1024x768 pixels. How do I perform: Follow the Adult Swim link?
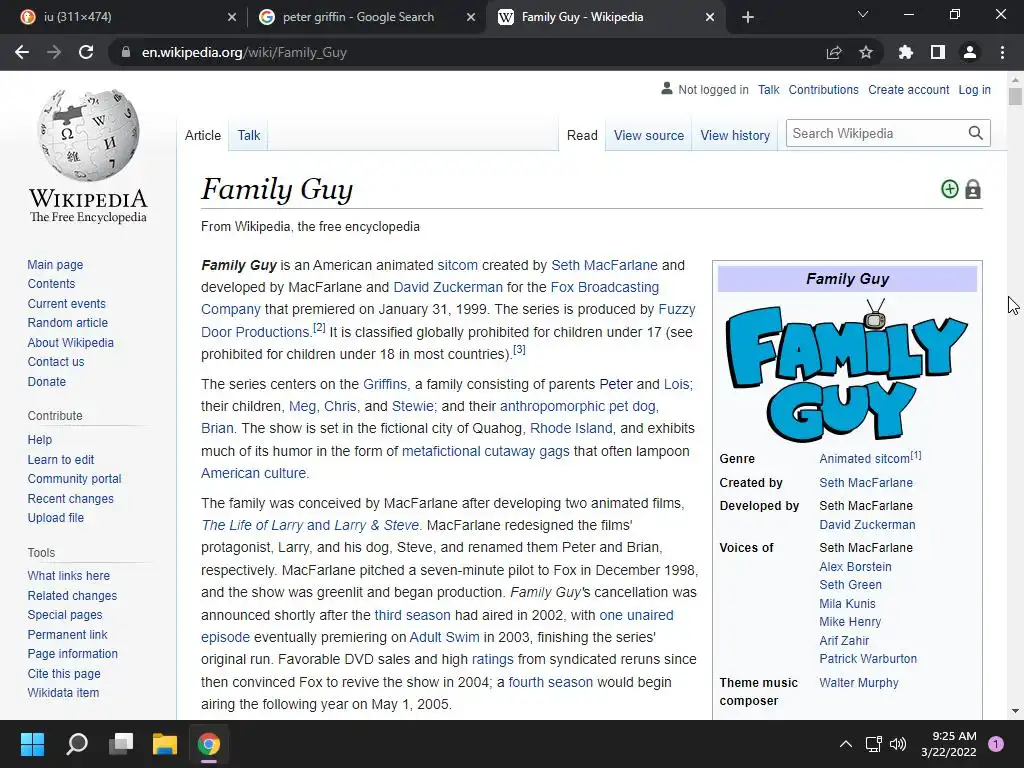pyautogui.click(x=444, y=637)
